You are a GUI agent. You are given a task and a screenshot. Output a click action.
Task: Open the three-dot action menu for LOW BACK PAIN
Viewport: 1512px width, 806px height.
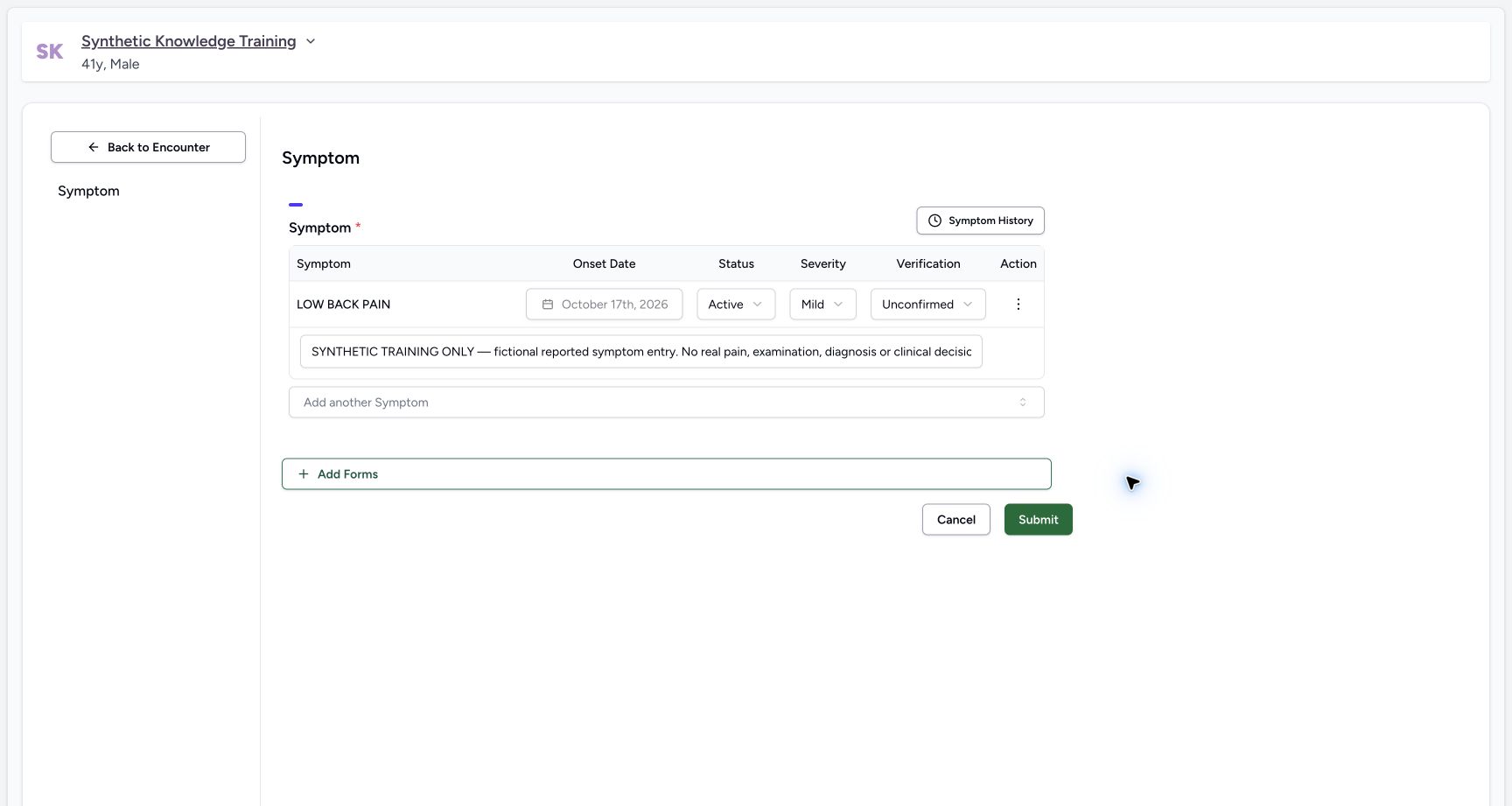coord(1018,305)
